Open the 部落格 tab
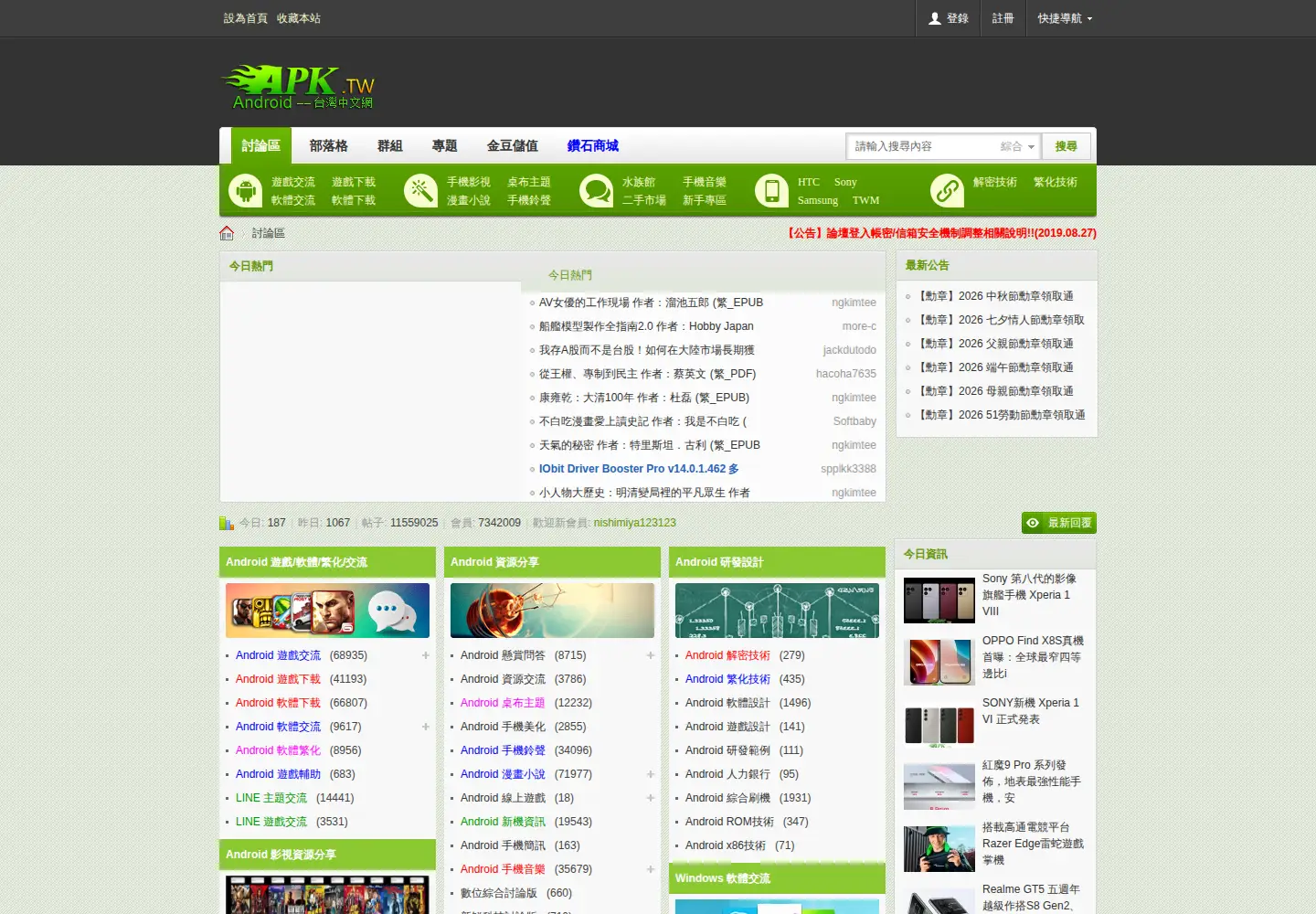 click(328, 146)
